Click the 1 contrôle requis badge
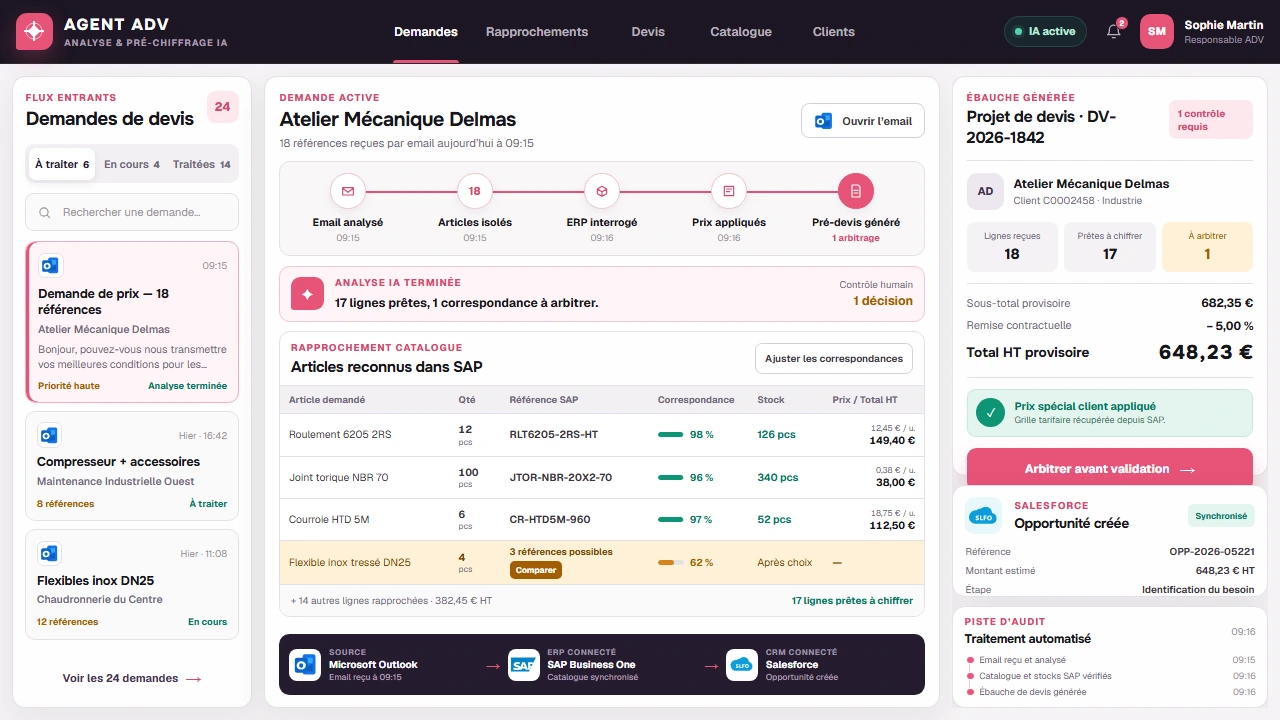 (x=1211, y=120)
